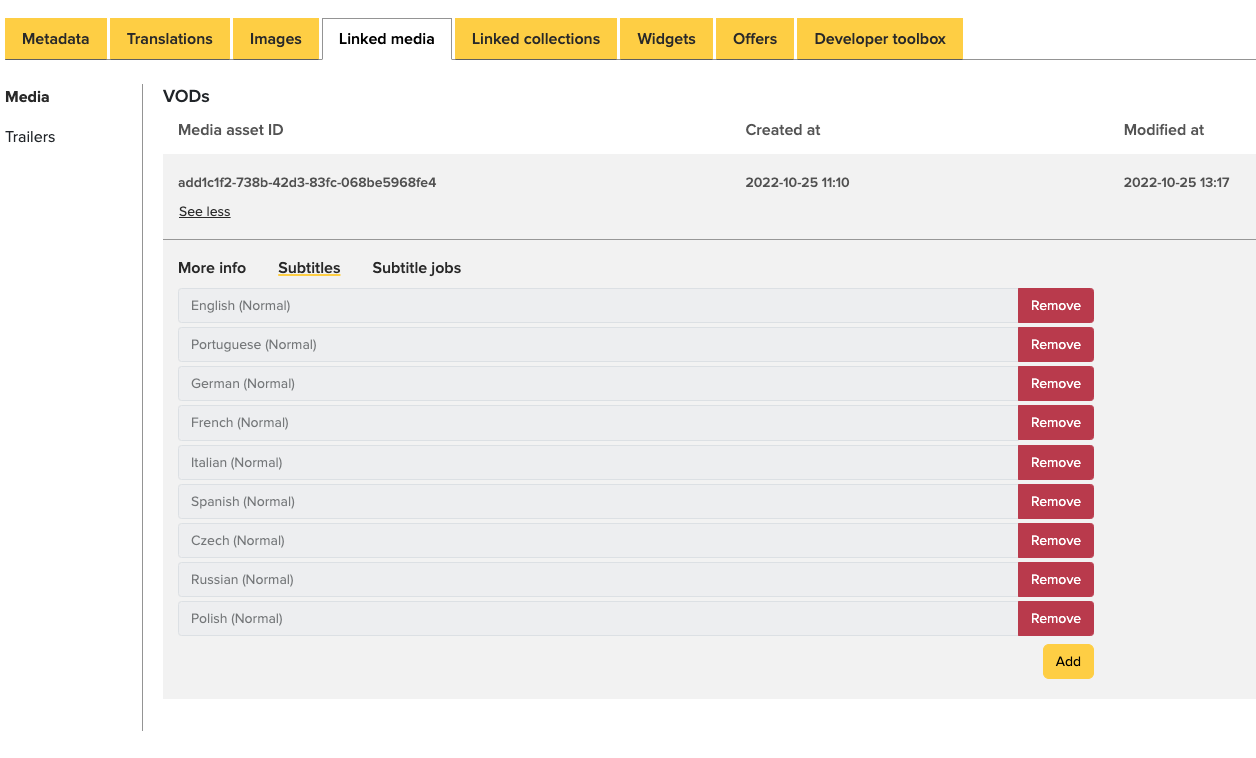Open the Metadata tab
This screenshot has width=1256, height=758.
click(x=56, y=39)
